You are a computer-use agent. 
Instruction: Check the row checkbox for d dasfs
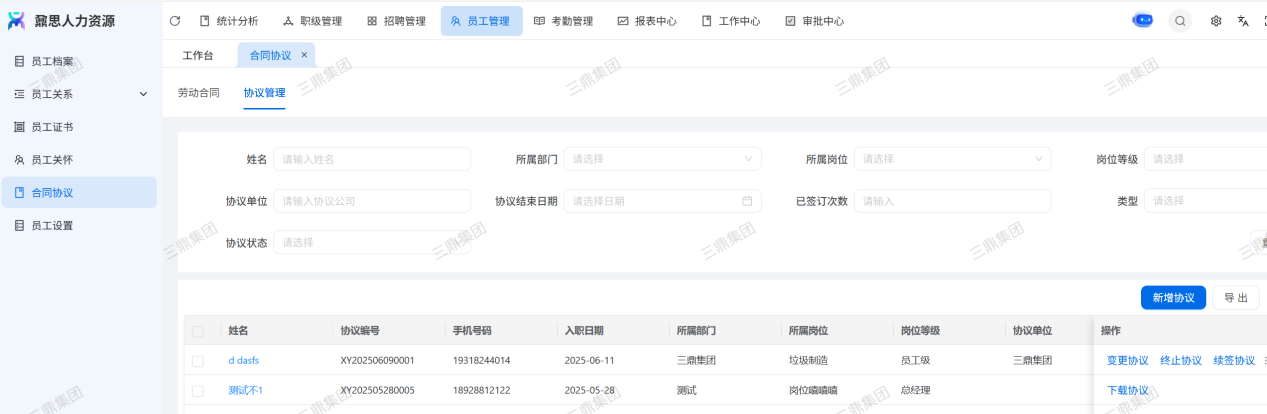tap(198, 361)
